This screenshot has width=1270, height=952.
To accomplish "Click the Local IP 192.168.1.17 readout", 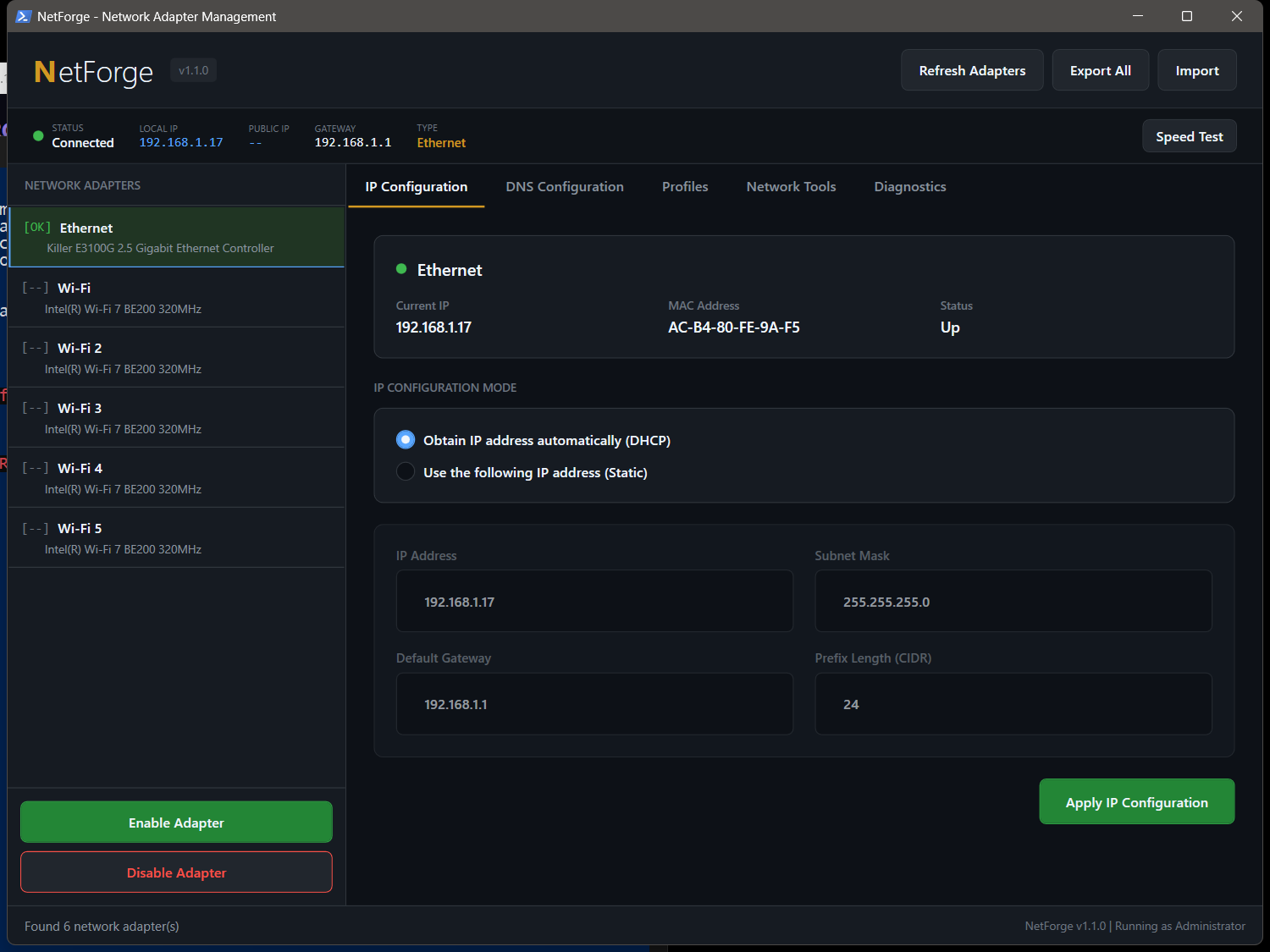I will [180, 142].
